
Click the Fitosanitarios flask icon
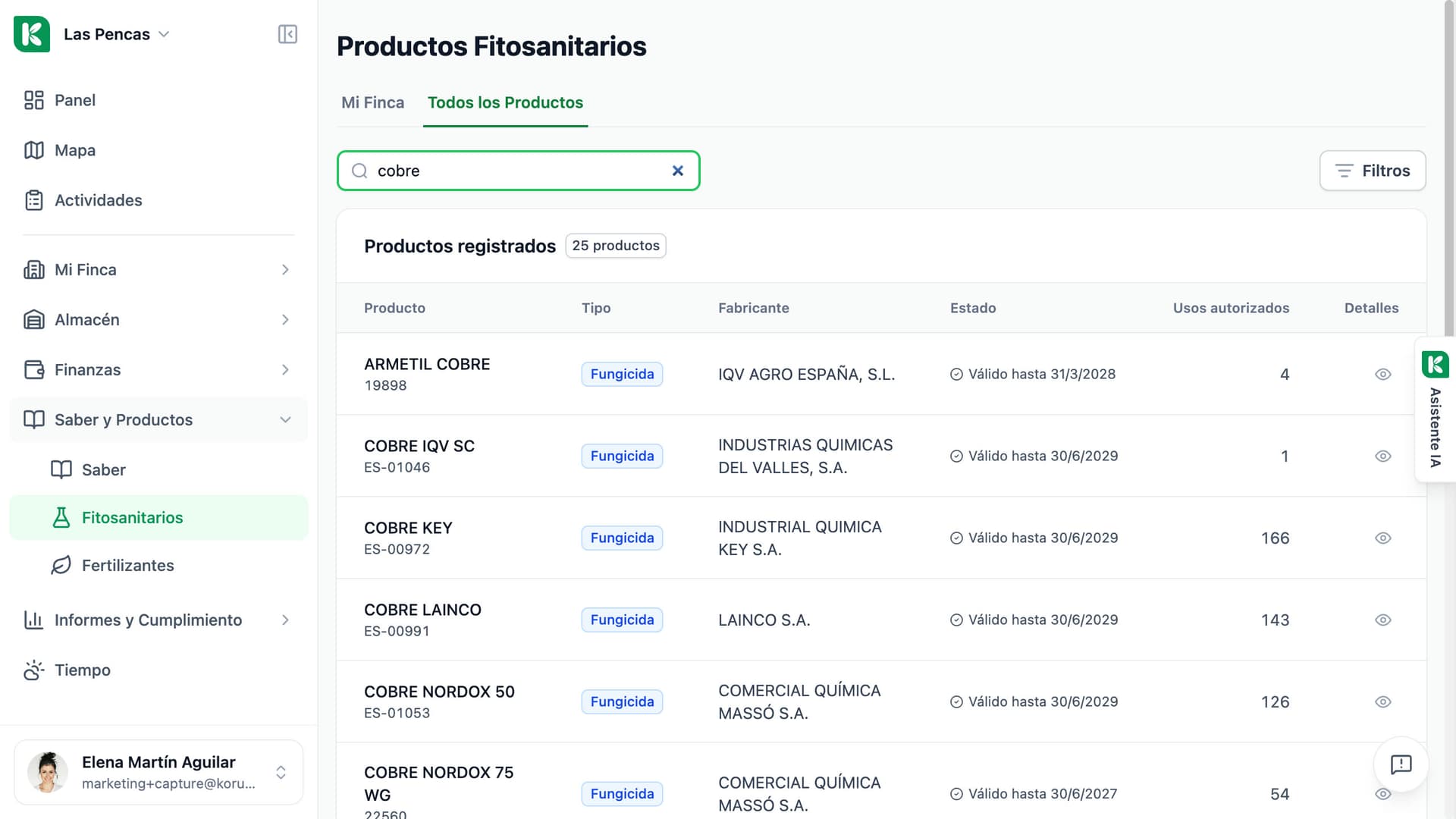tap(61, 518)
